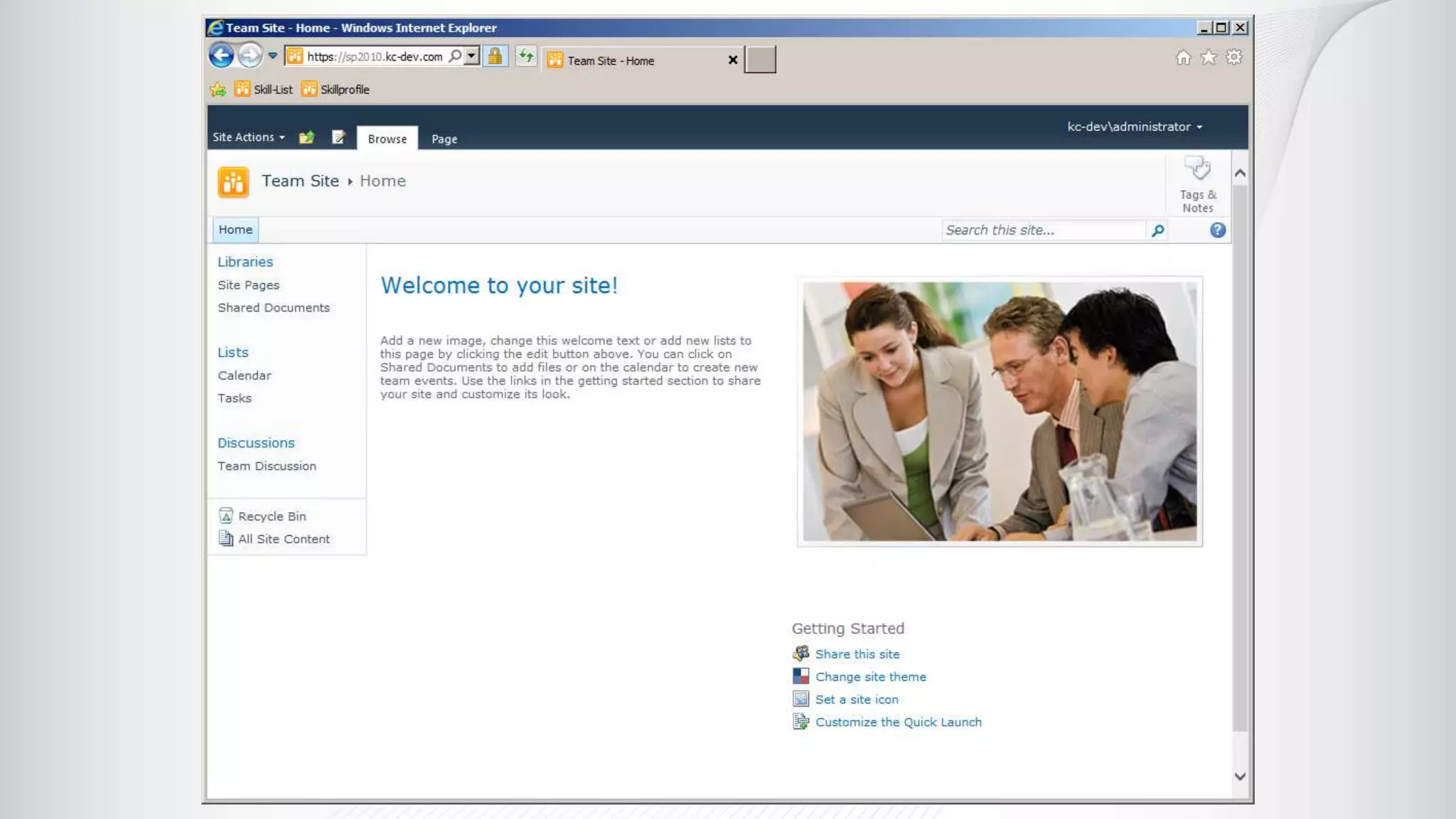Click the scrollbar down arrow
Viewport: 1456px width, 819px height.
click(1240, 776)
